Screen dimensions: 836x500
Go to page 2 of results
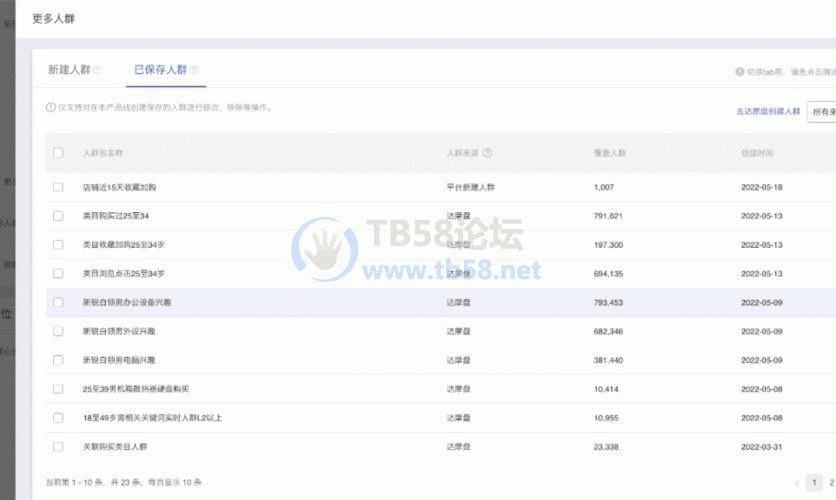(829, 482)
